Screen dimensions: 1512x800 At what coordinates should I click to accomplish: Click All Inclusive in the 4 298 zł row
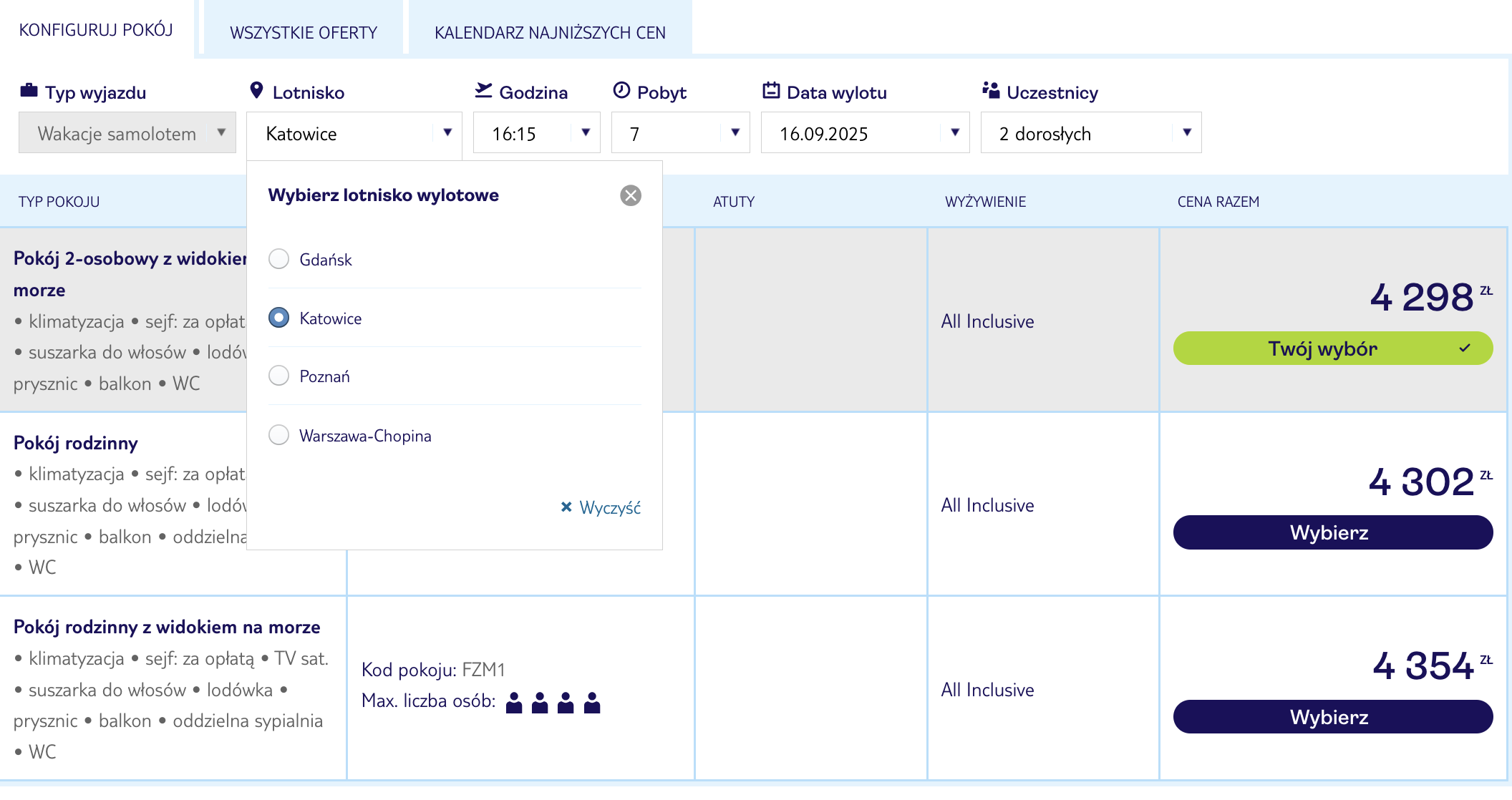coord(987,321)
